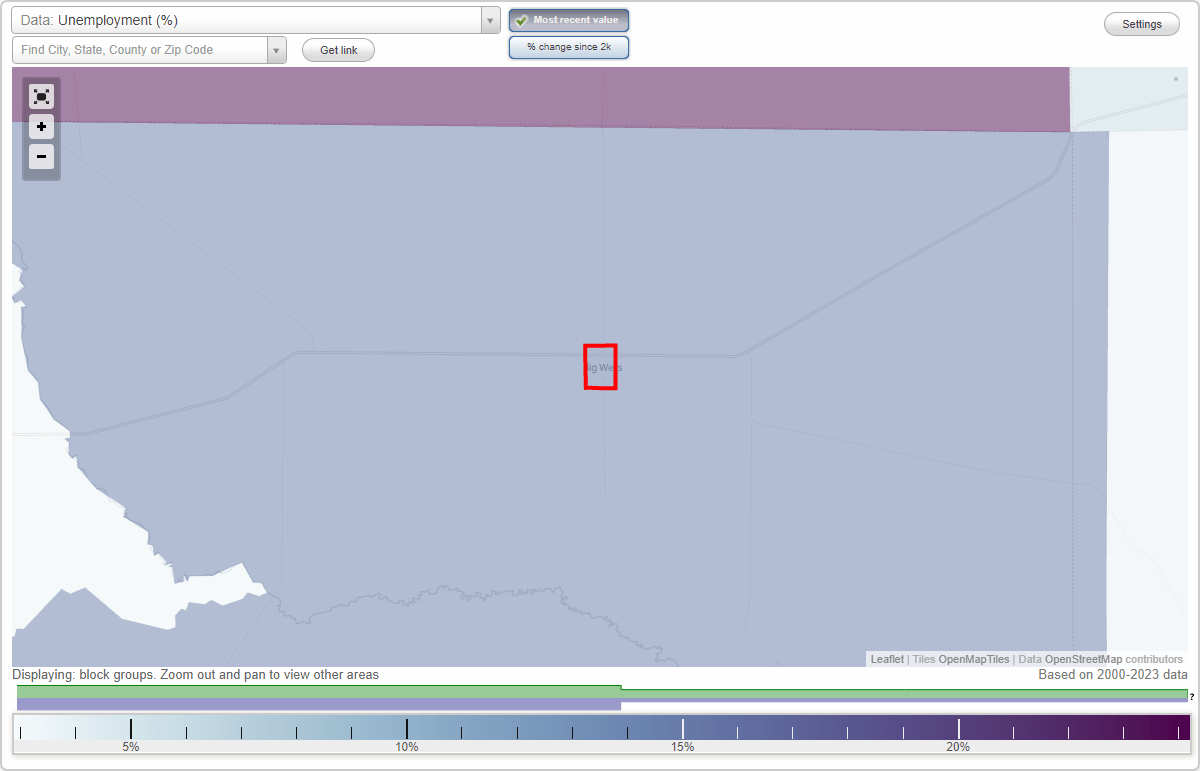Expand the Find City location dropdown

[277, 49]
